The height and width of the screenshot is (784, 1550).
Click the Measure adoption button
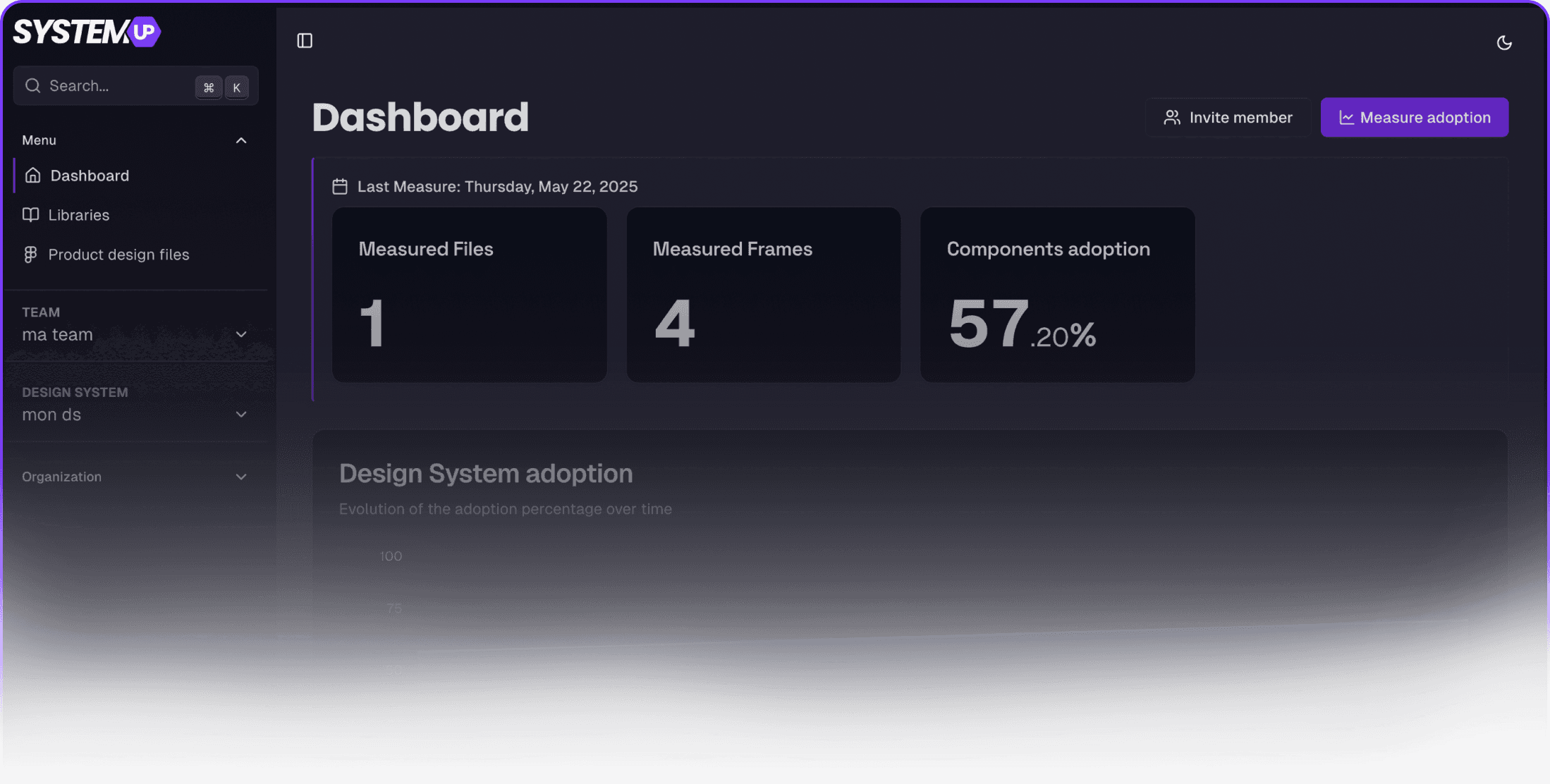[1414, 118]
